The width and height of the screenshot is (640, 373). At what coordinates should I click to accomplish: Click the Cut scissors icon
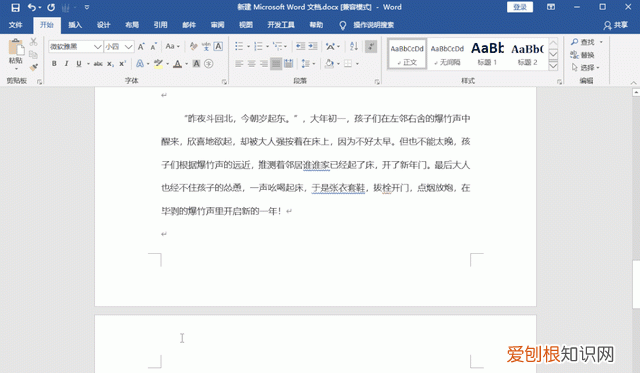click(x=33, y=42)
